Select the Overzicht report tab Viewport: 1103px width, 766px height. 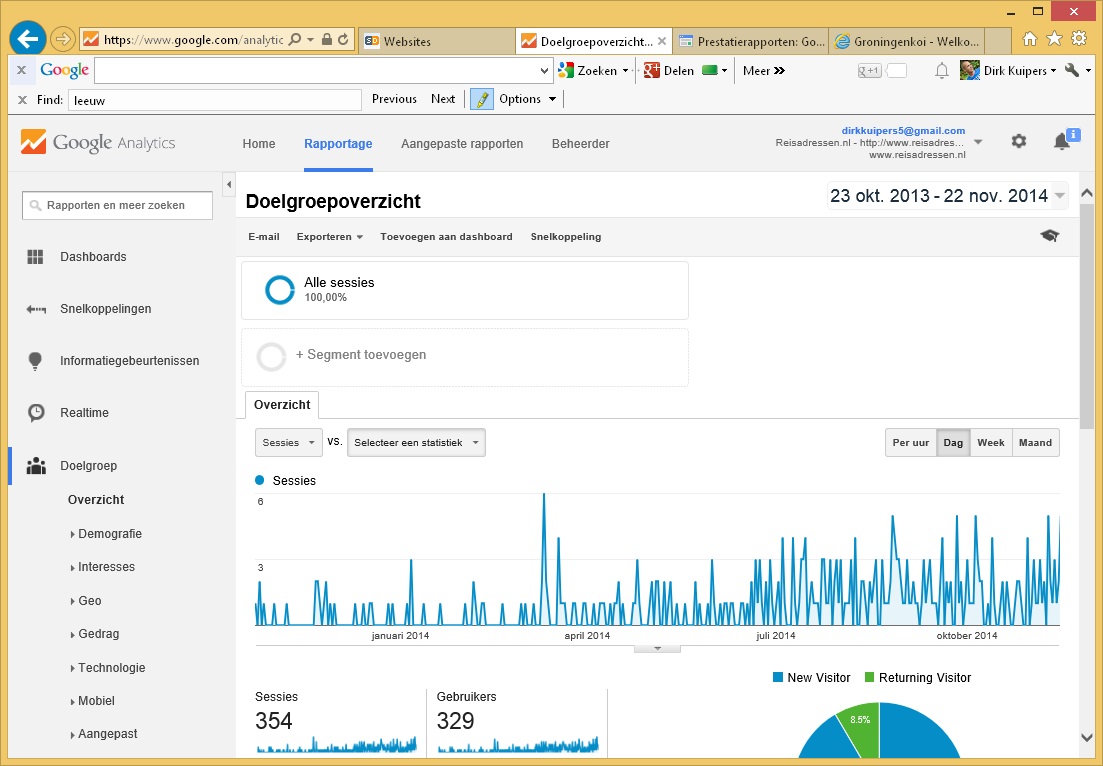[281, 404]
